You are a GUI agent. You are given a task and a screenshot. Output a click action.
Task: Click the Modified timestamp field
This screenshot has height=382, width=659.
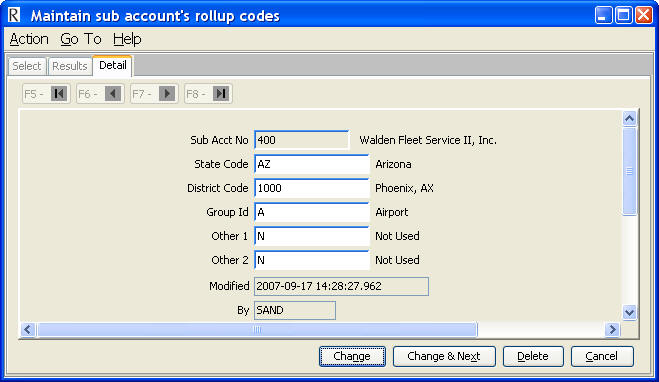[341, 286]
